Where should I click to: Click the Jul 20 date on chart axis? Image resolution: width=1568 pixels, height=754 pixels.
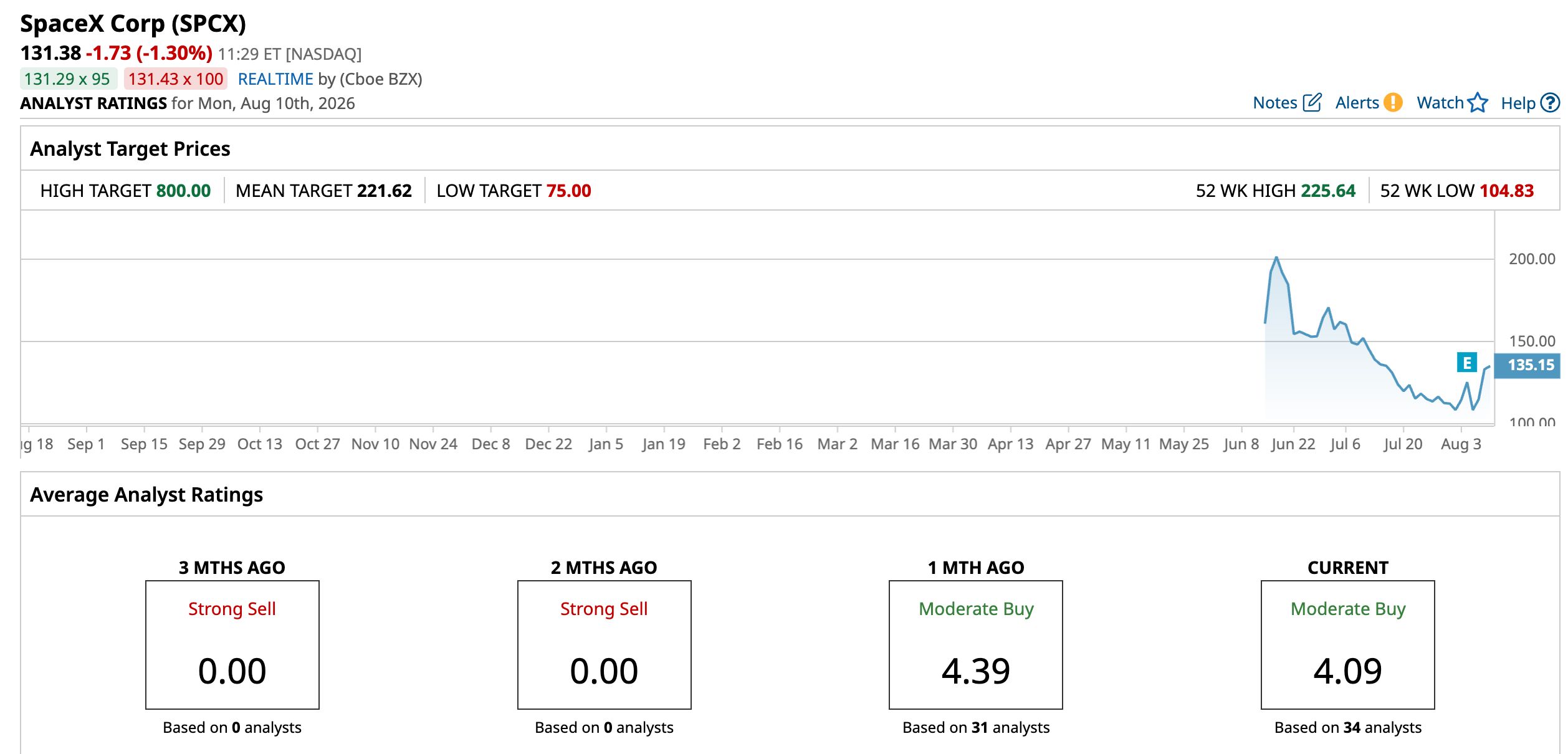(x=1403, y=444)
